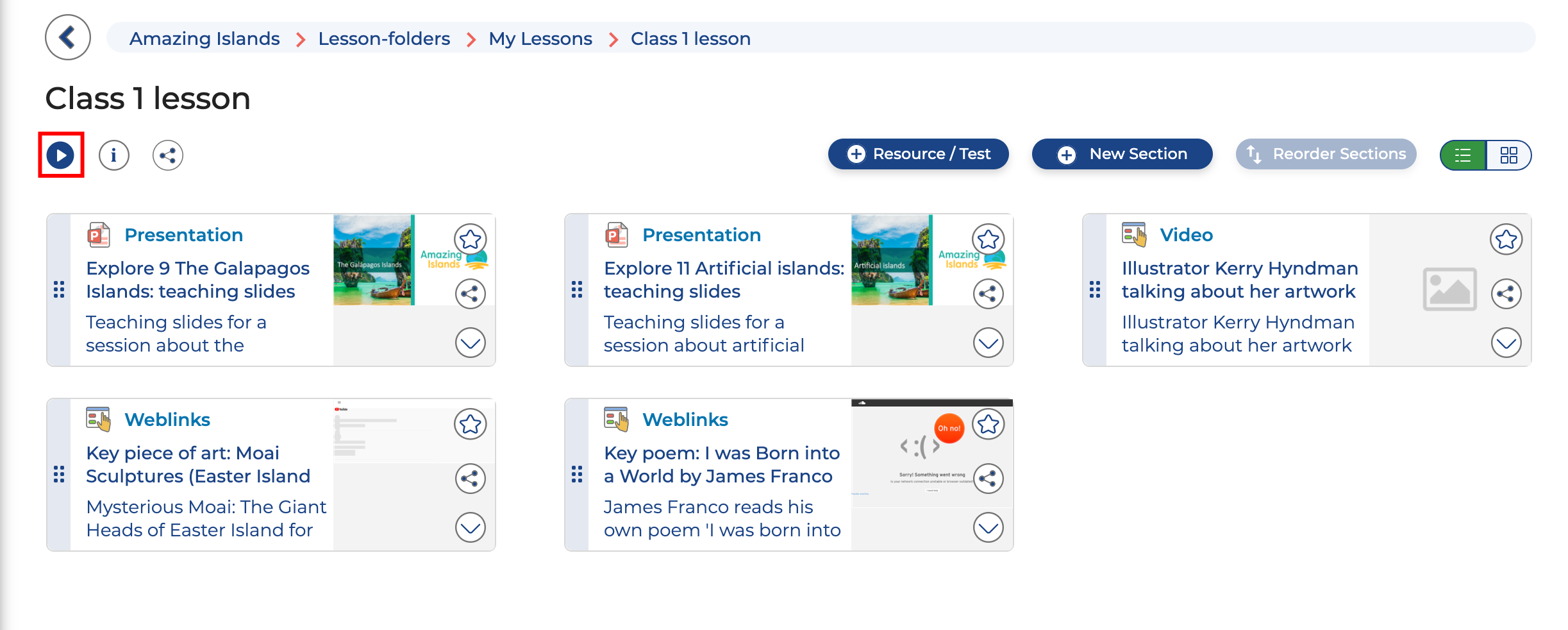Star the Kerry Hyndman video resource
Image resolution: width=1568 pixels, height=630 pixels.
1506,239
